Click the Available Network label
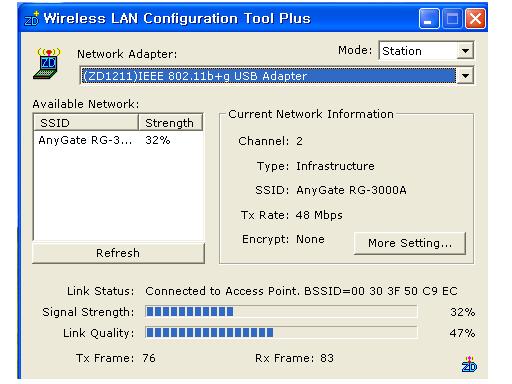This screenshot has width=512, height=384. [x=86, y=104]
